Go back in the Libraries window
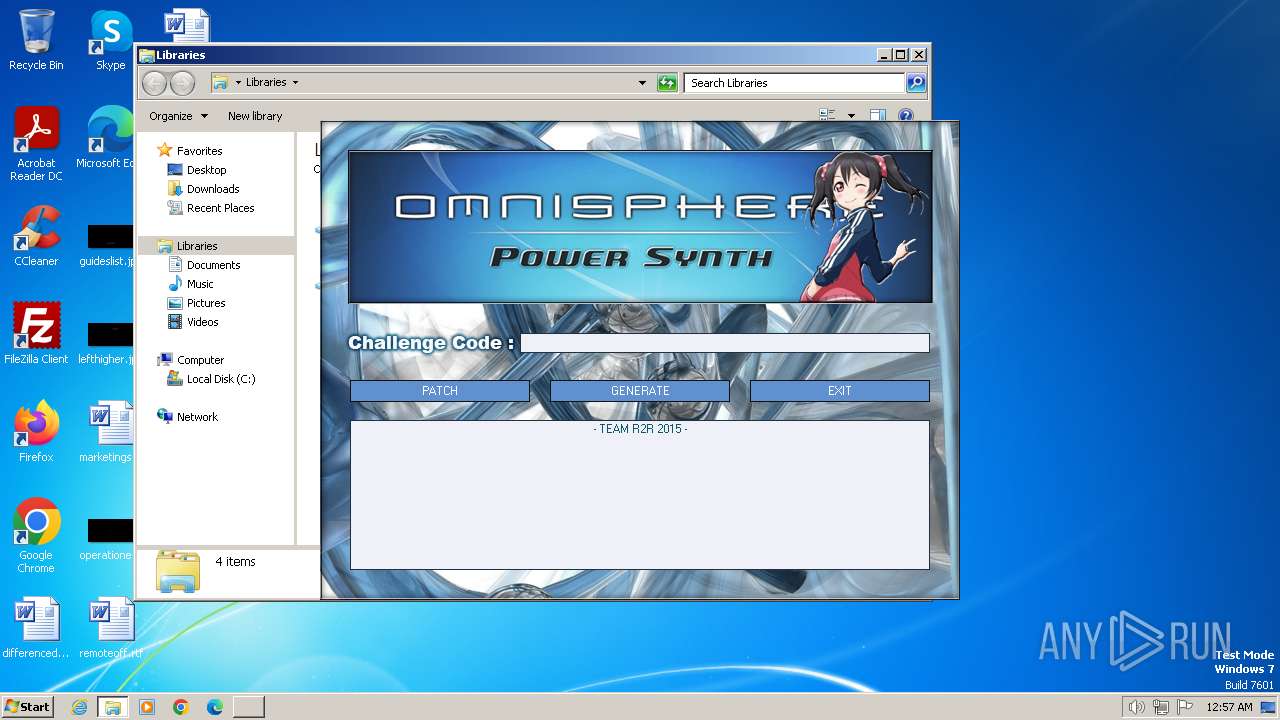The width and height of the screenshot is (1280, 720). click(x=154, y=83)
